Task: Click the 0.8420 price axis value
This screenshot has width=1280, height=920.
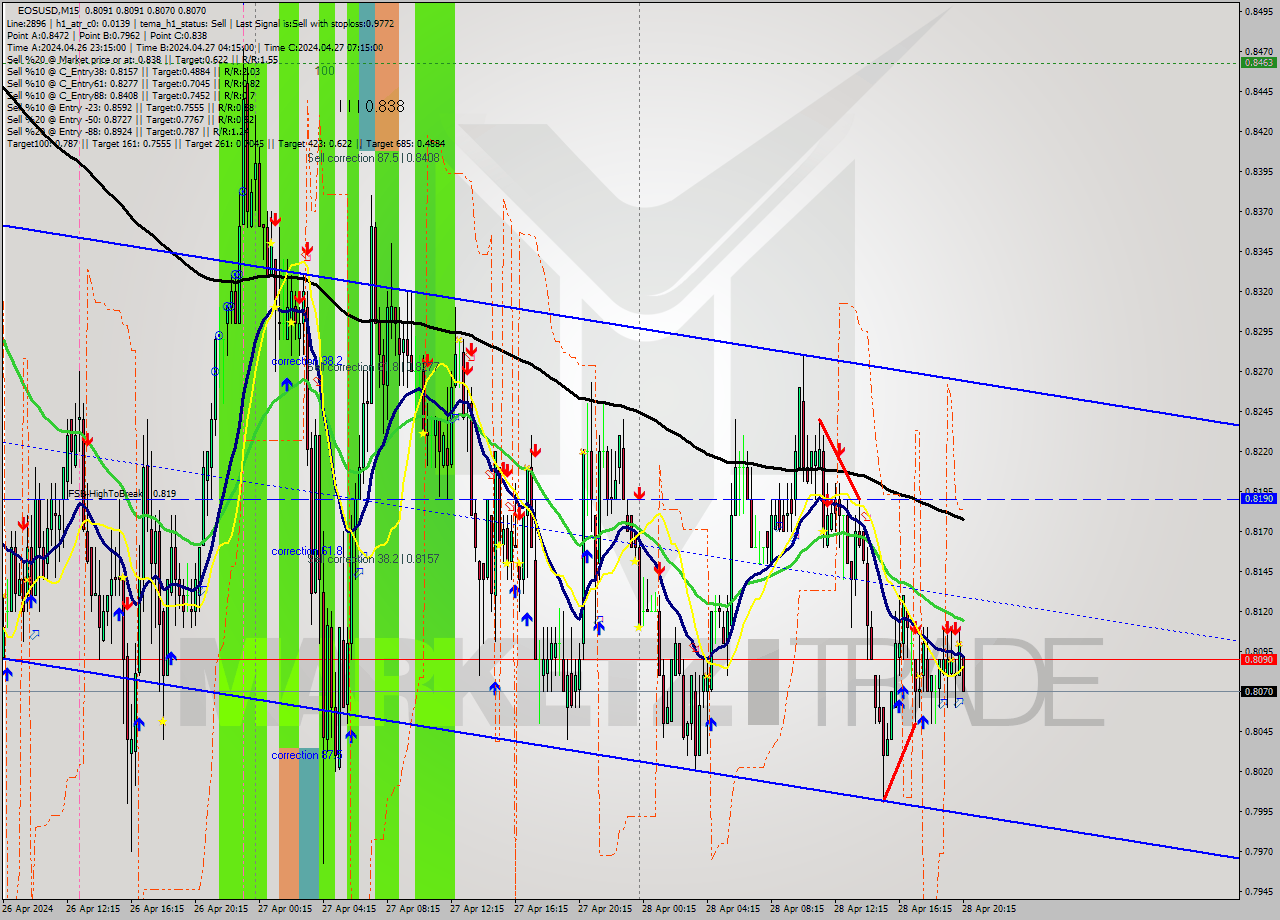Action: click(x=1258, y=131)
